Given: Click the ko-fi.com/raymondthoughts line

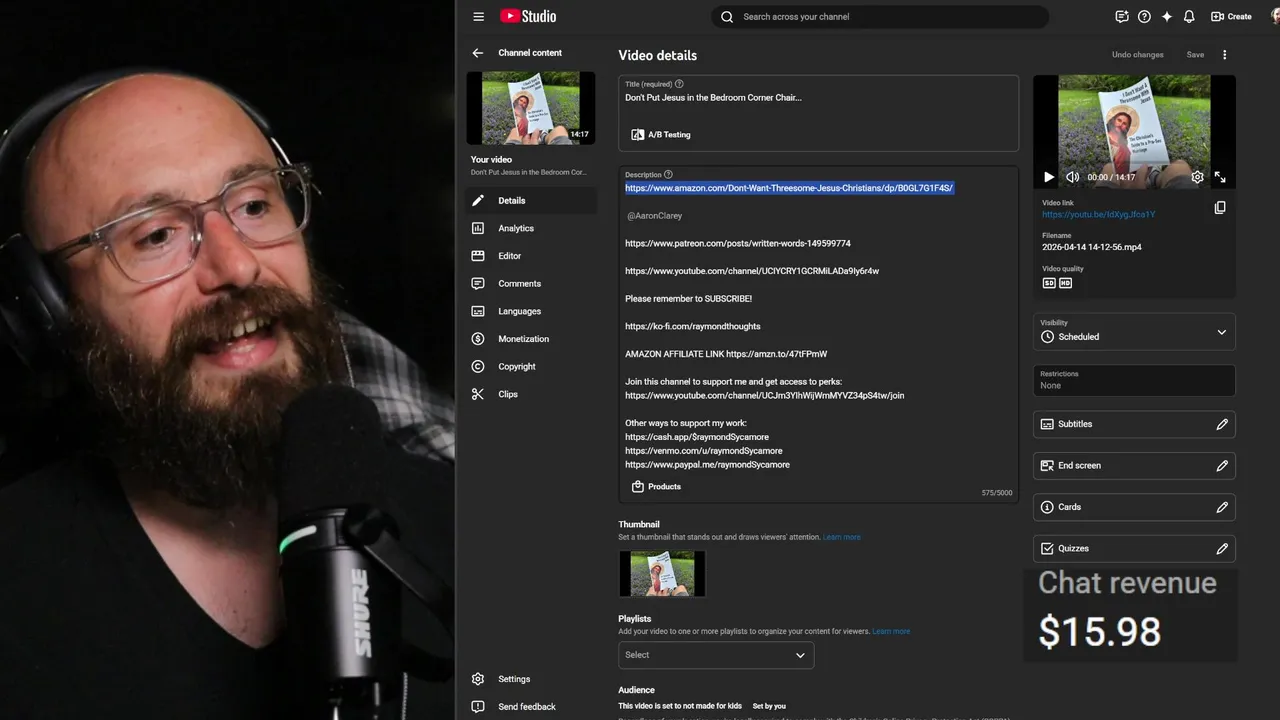Looking at the screenshot, I should 693,327.
